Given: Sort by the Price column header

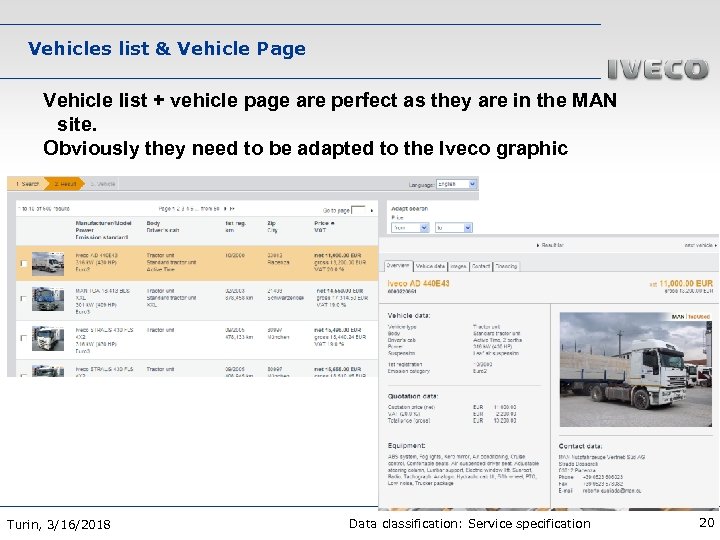Looking at the screenshot, I should click(x=324, y=223).
